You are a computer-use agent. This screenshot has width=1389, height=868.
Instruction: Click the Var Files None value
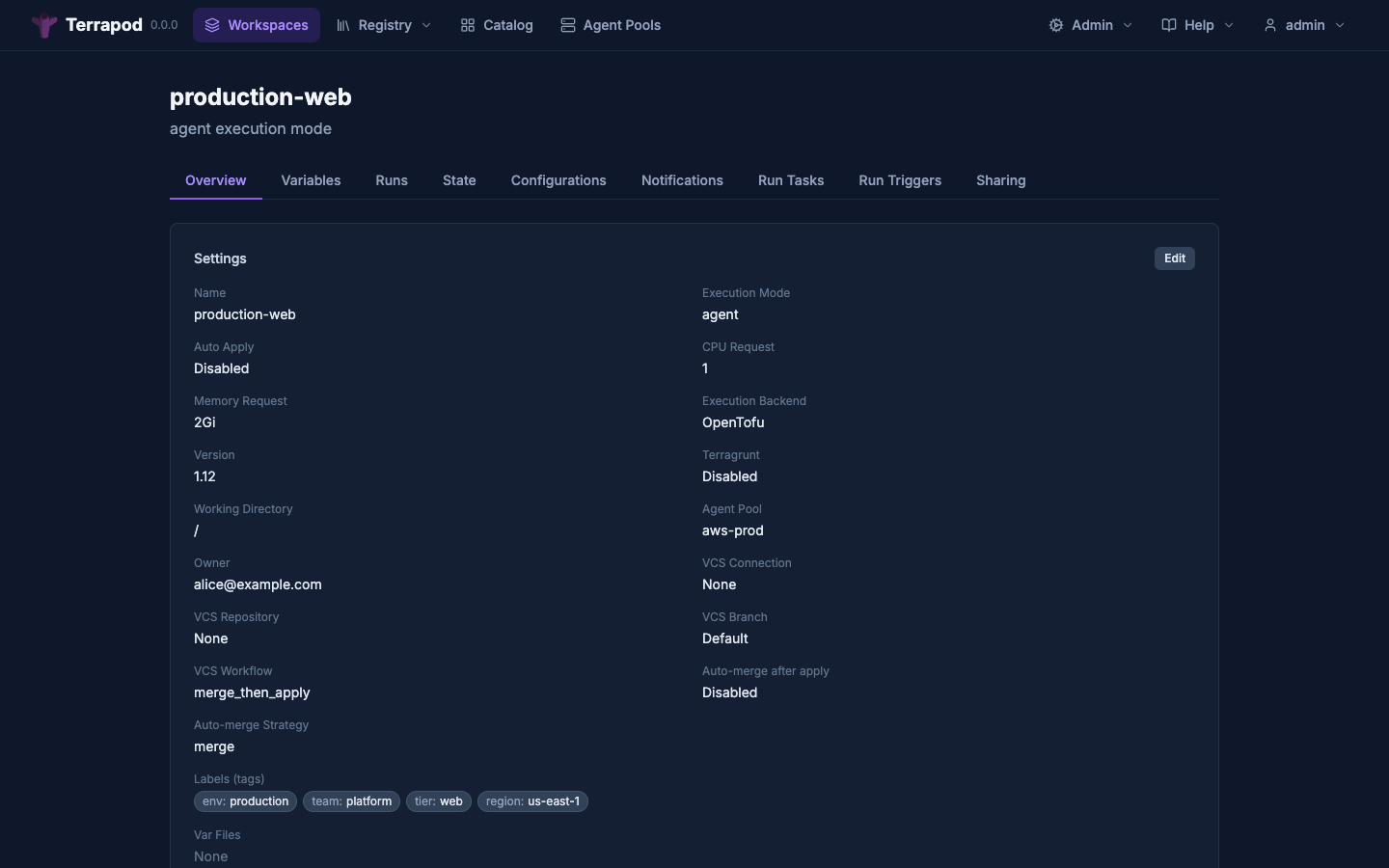pos(211,856)
